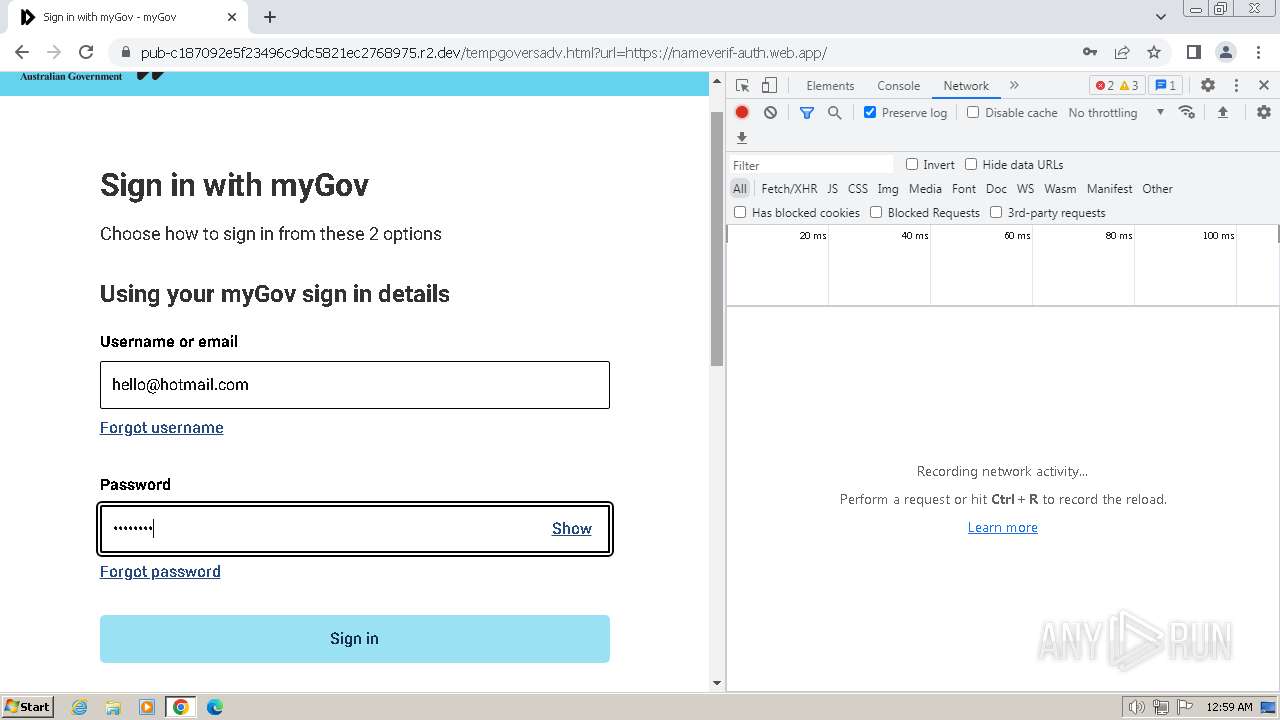
Task: Uncheck Preserve log checkbox
Action: [x=870, y=112]
